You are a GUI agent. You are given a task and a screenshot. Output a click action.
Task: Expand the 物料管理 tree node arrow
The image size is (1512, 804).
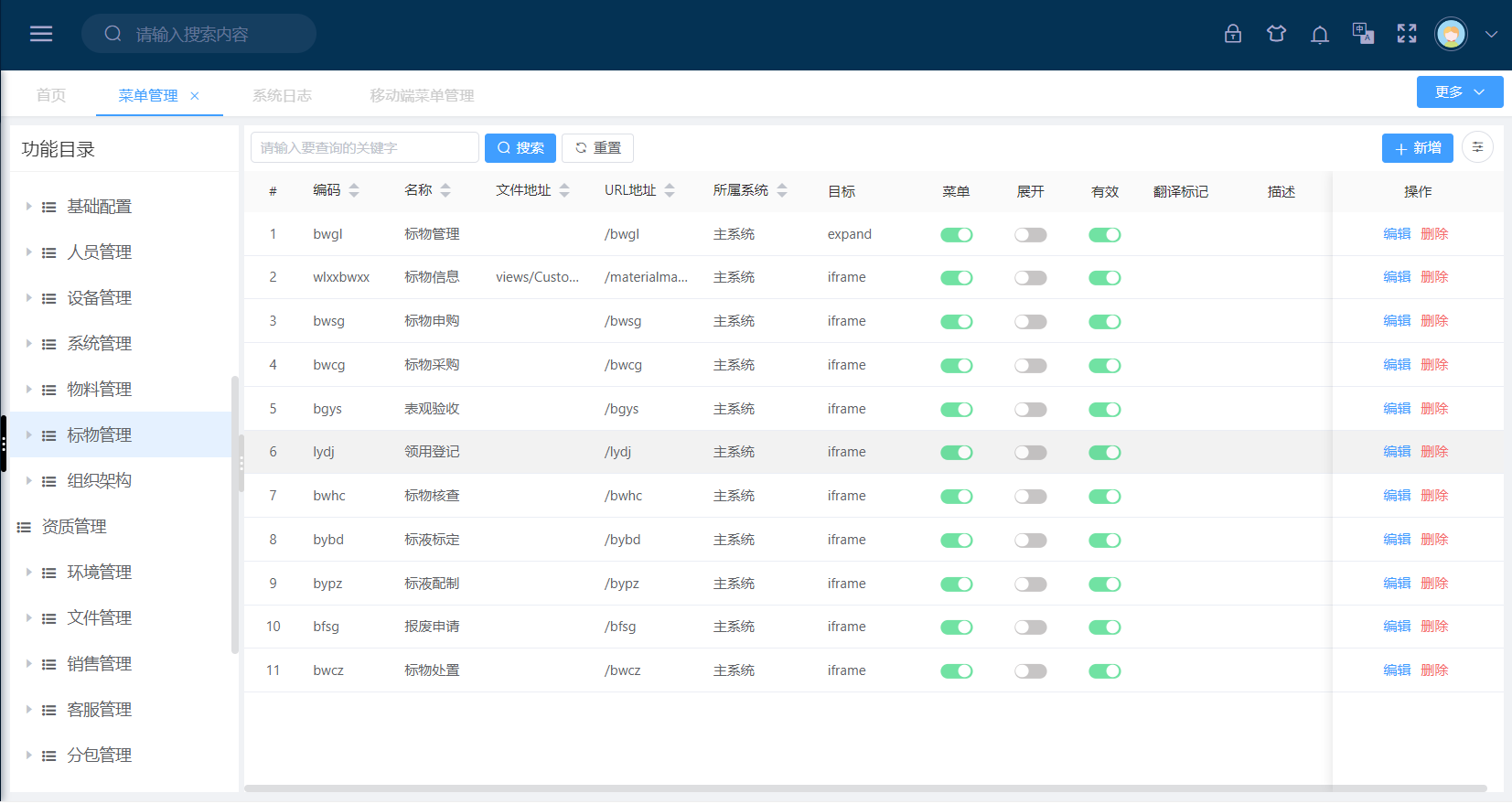coord(28,390)
